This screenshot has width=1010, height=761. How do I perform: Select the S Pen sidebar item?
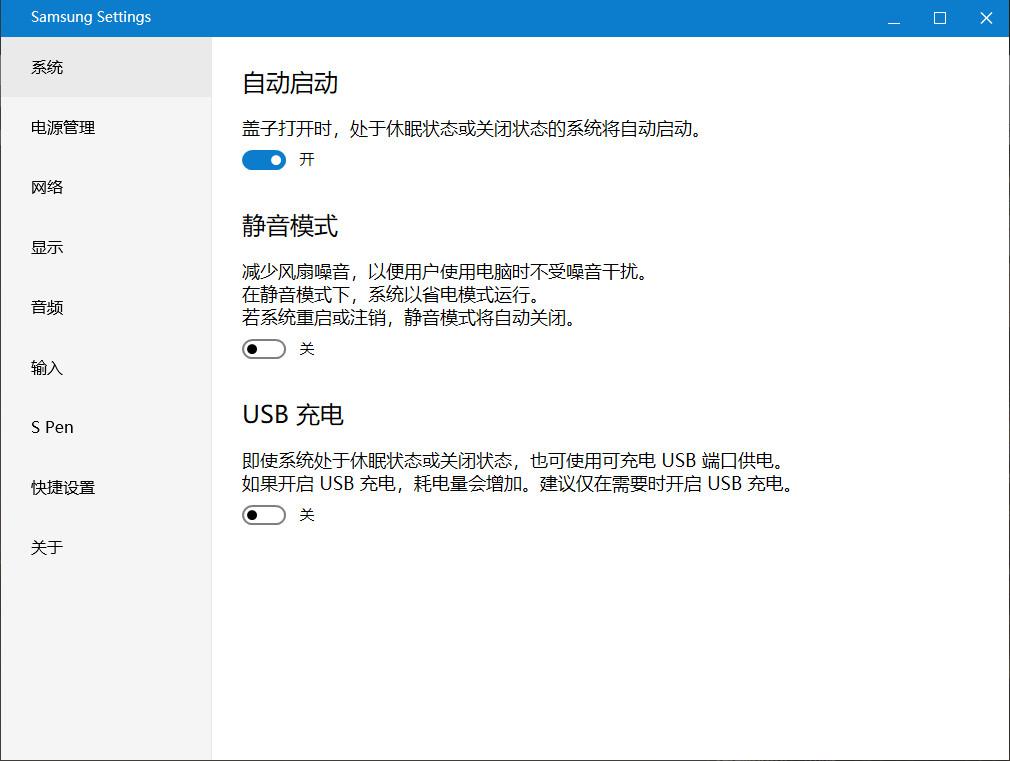click(52, 427)
